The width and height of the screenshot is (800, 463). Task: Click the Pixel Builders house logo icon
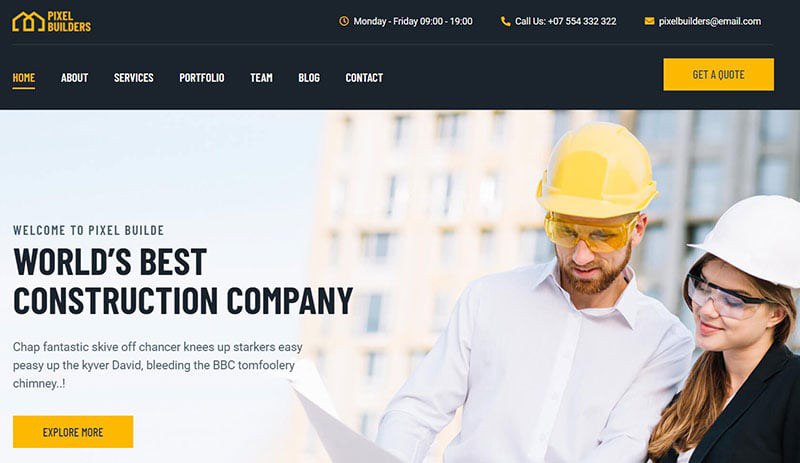pos(29,21)
